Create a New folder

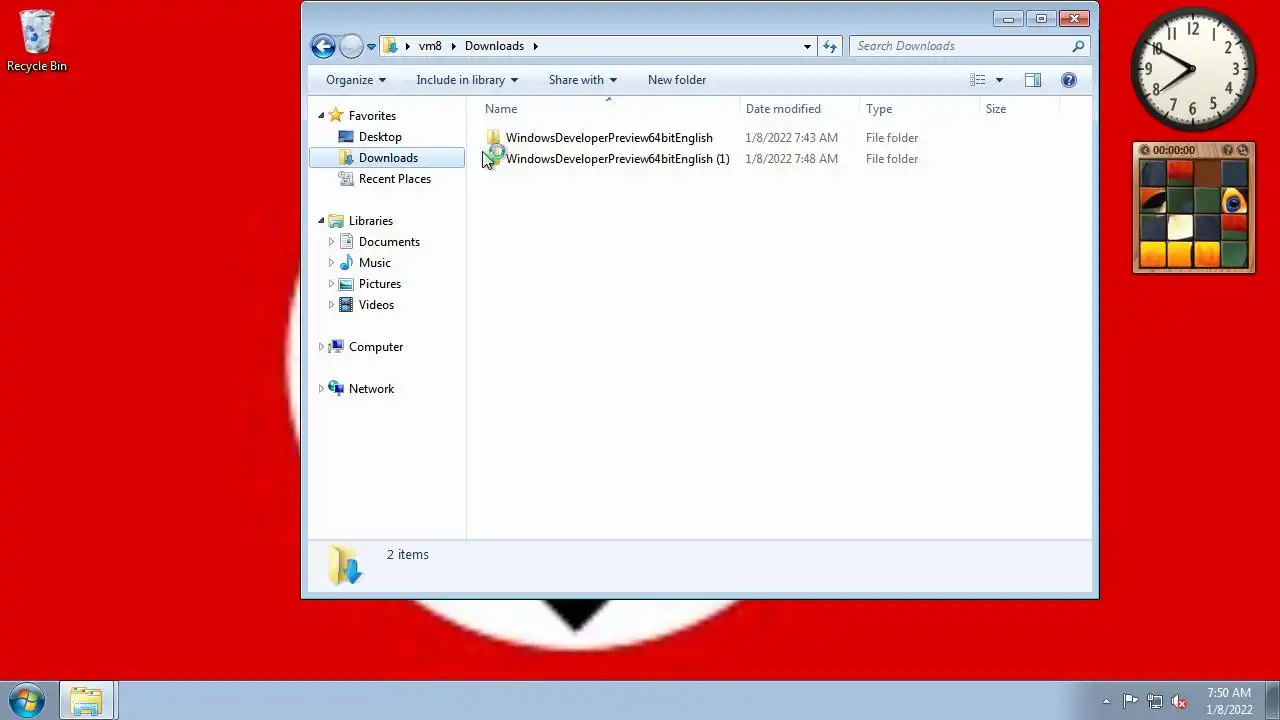coord(677,80)
